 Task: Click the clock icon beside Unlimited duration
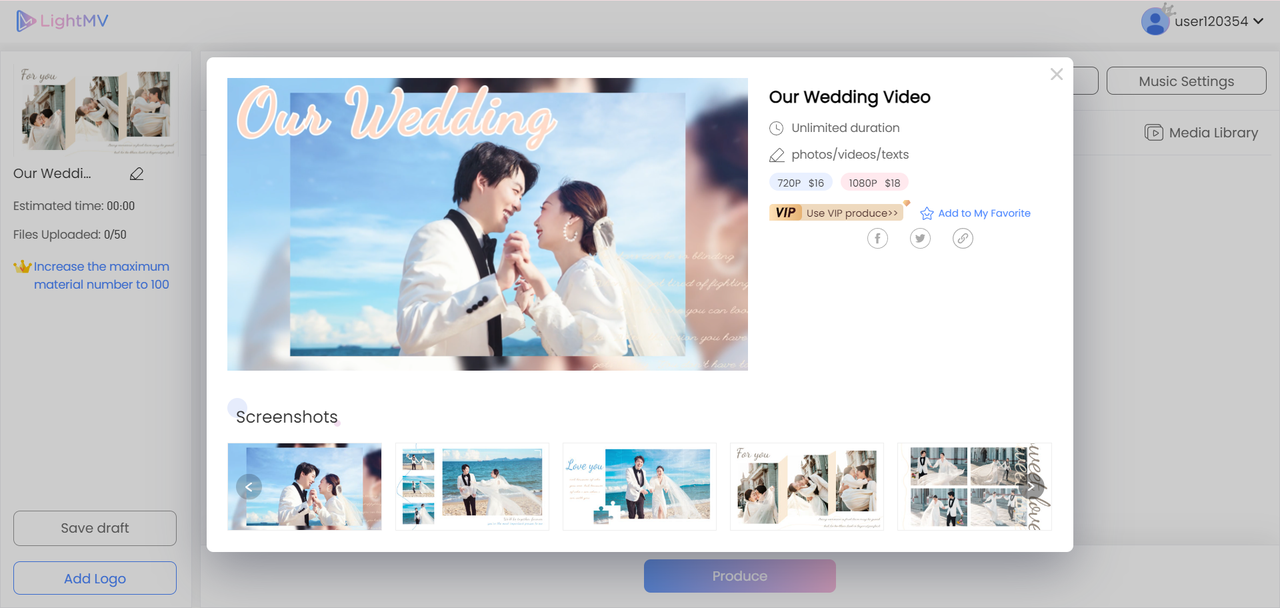777,128
